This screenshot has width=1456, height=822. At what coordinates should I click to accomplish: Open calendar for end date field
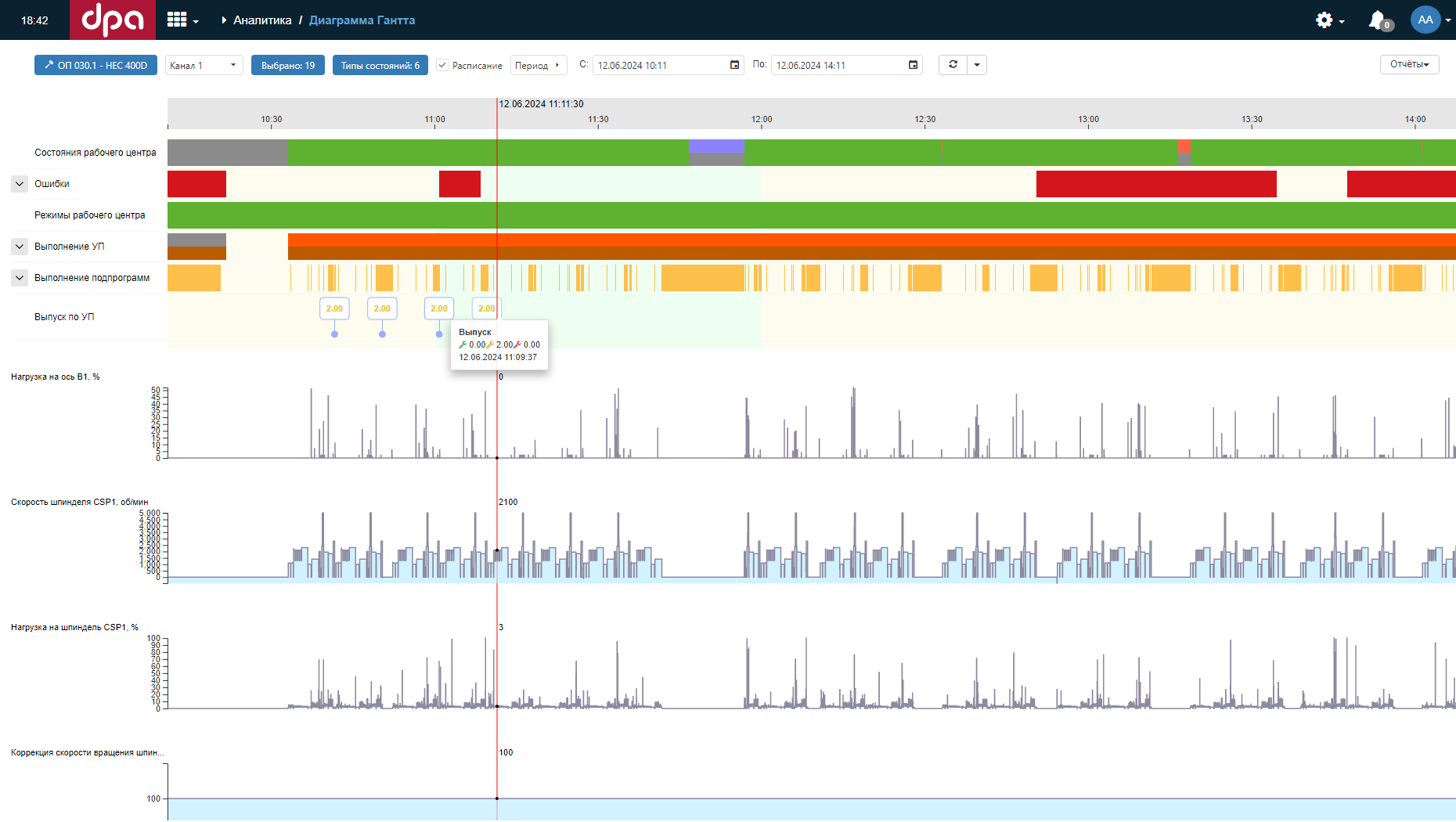(913, 65)
